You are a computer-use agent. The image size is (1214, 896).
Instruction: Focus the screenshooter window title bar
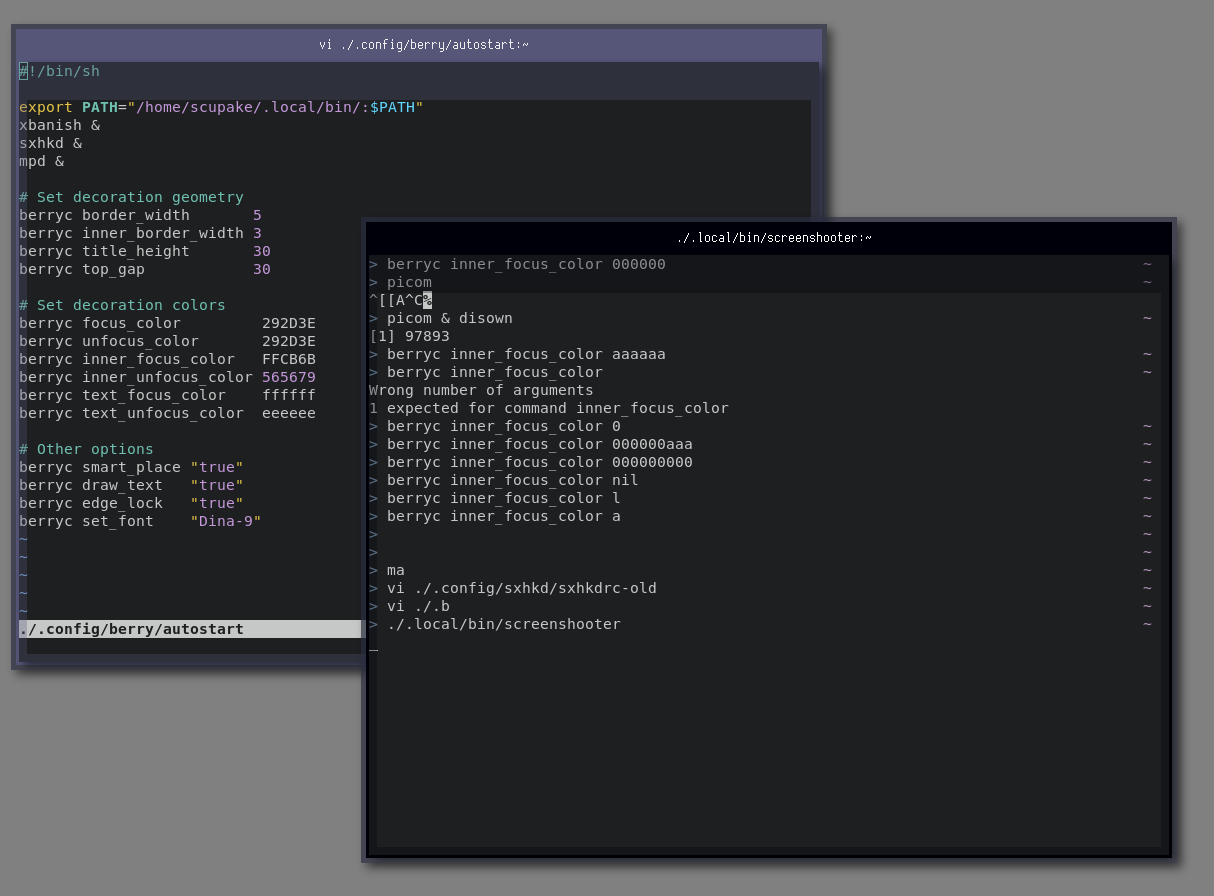pyautogui.click(x=769, y=238)
